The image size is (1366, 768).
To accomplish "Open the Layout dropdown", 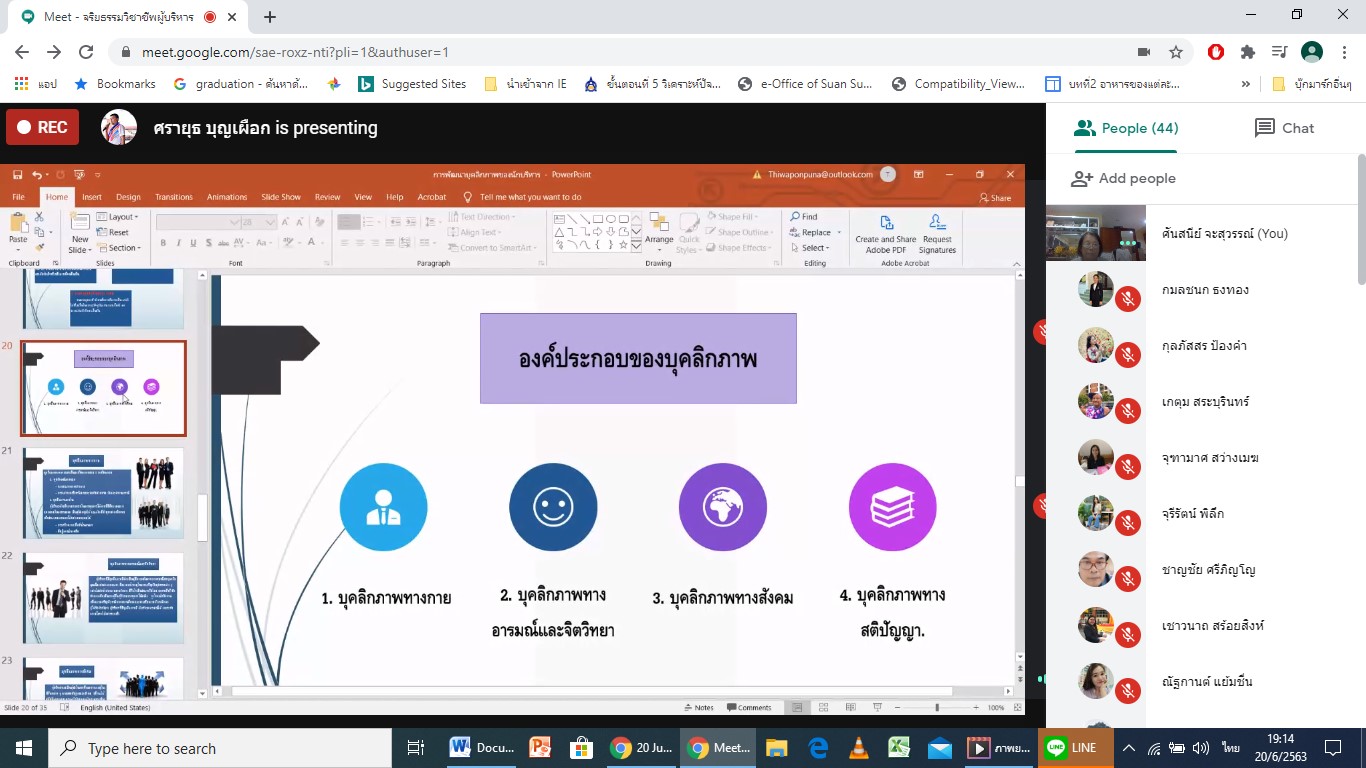I will 119,217.
